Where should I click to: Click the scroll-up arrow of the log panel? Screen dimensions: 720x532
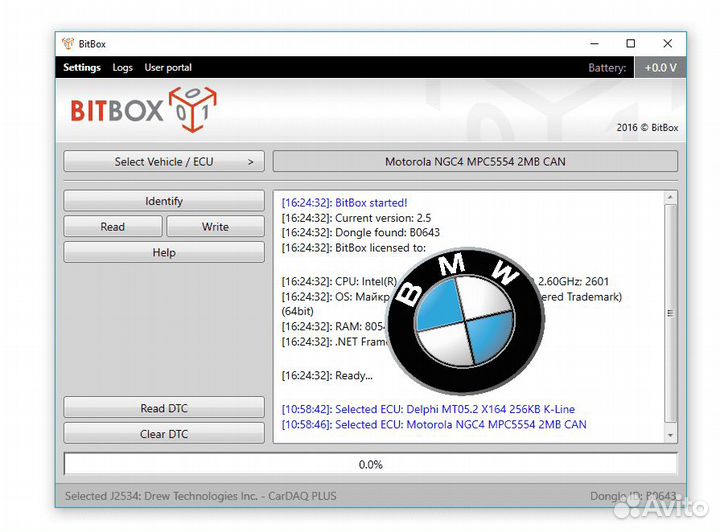(670, 197)
